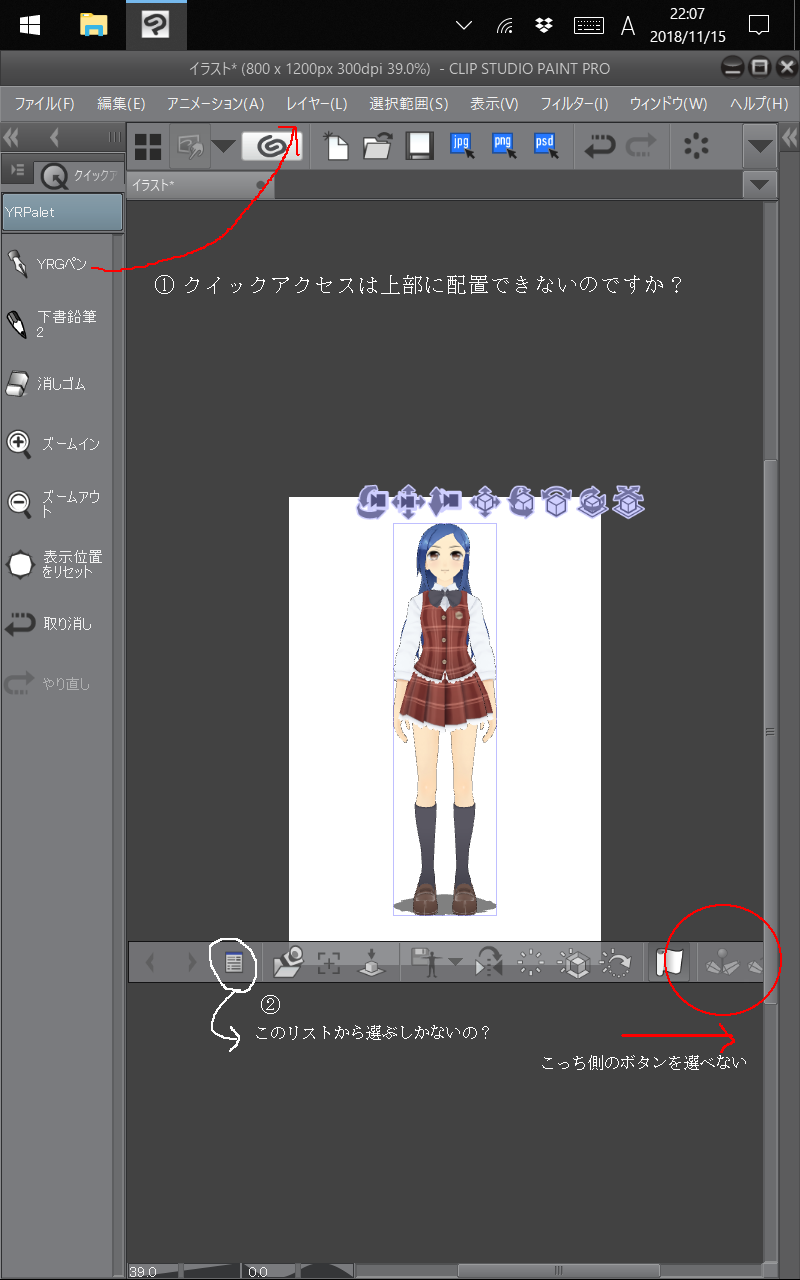Open the canvas tab list dropdown

pos(761,185)
